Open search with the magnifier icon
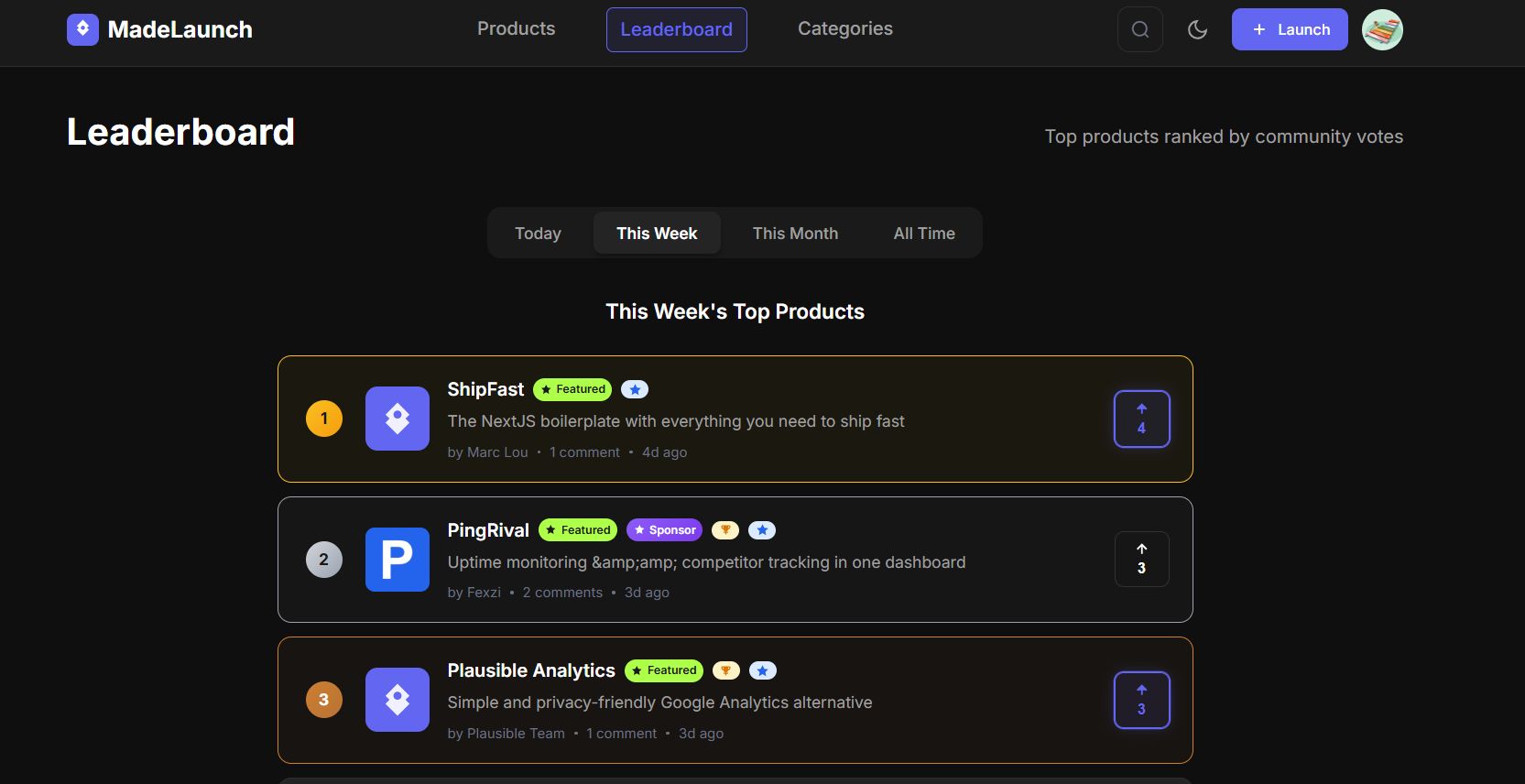1525x784 pixels. point(1139,29)
